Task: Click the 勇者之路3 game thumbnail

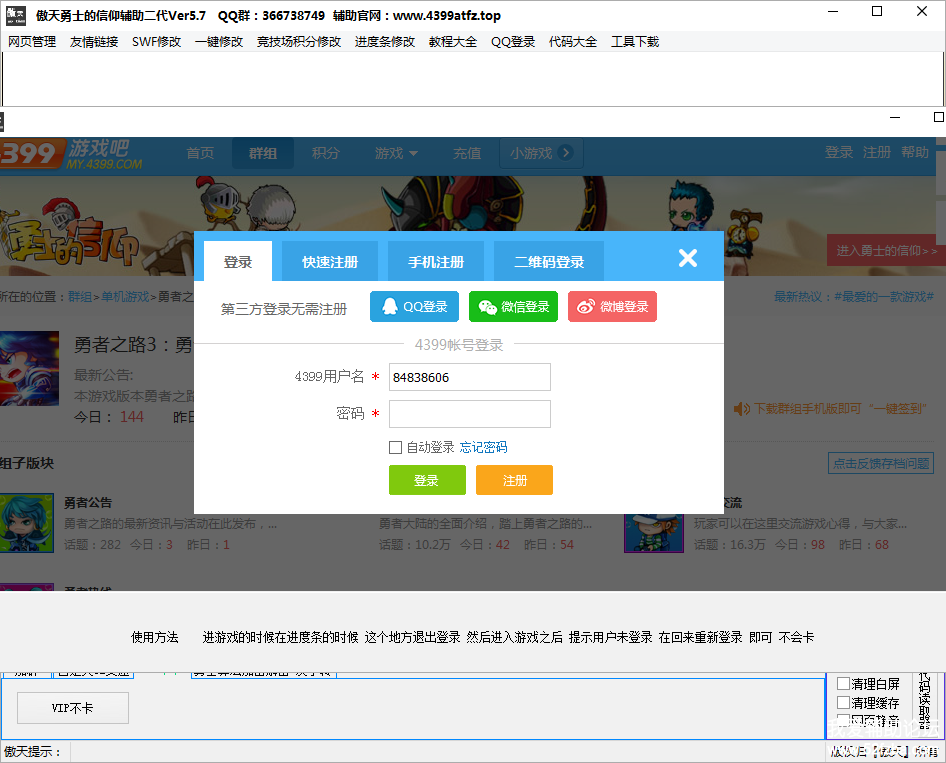Action: pyautogui.click(x=29, y=368)
